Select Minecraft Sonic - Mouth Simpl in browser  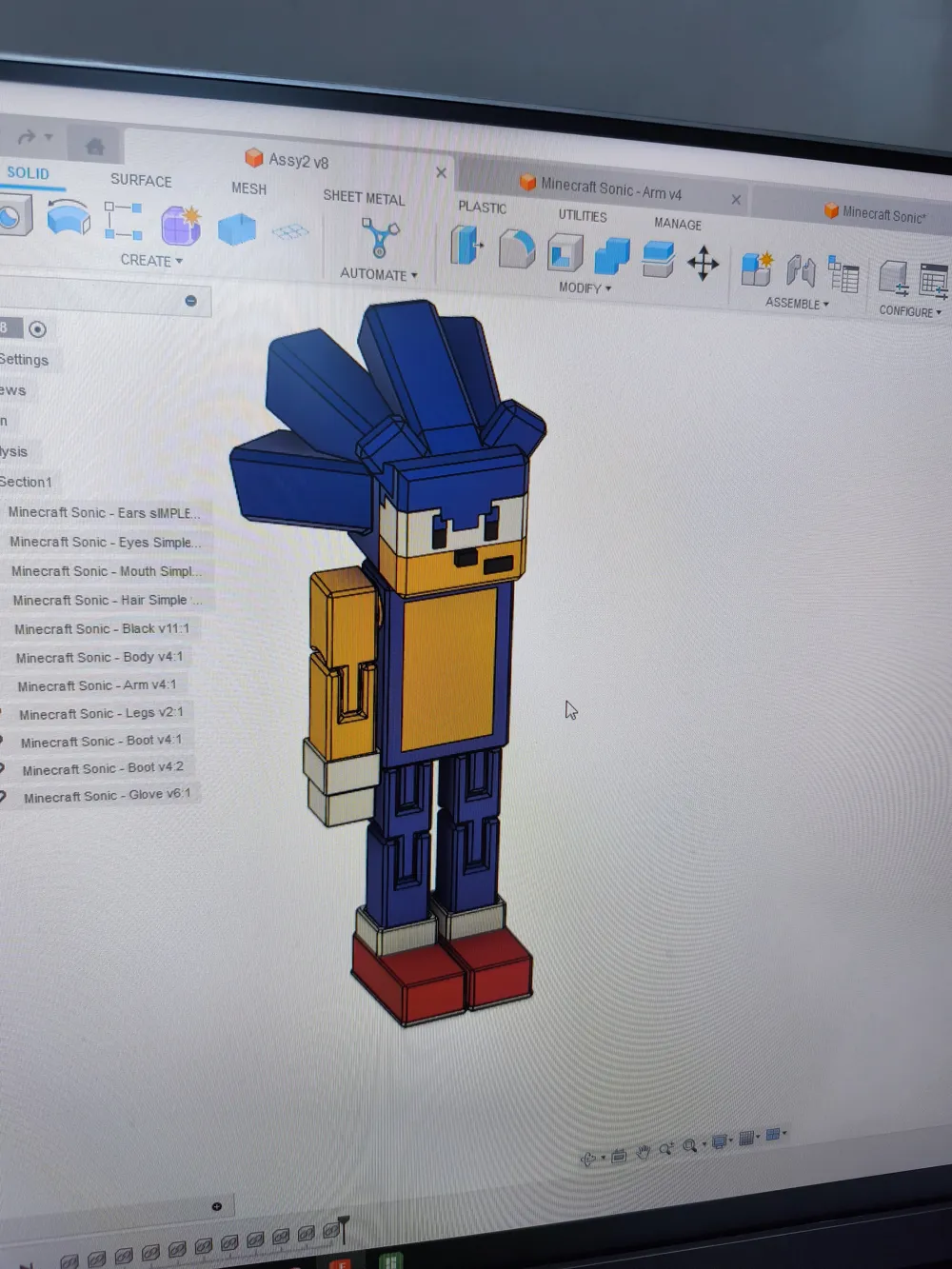coord(107,571)
